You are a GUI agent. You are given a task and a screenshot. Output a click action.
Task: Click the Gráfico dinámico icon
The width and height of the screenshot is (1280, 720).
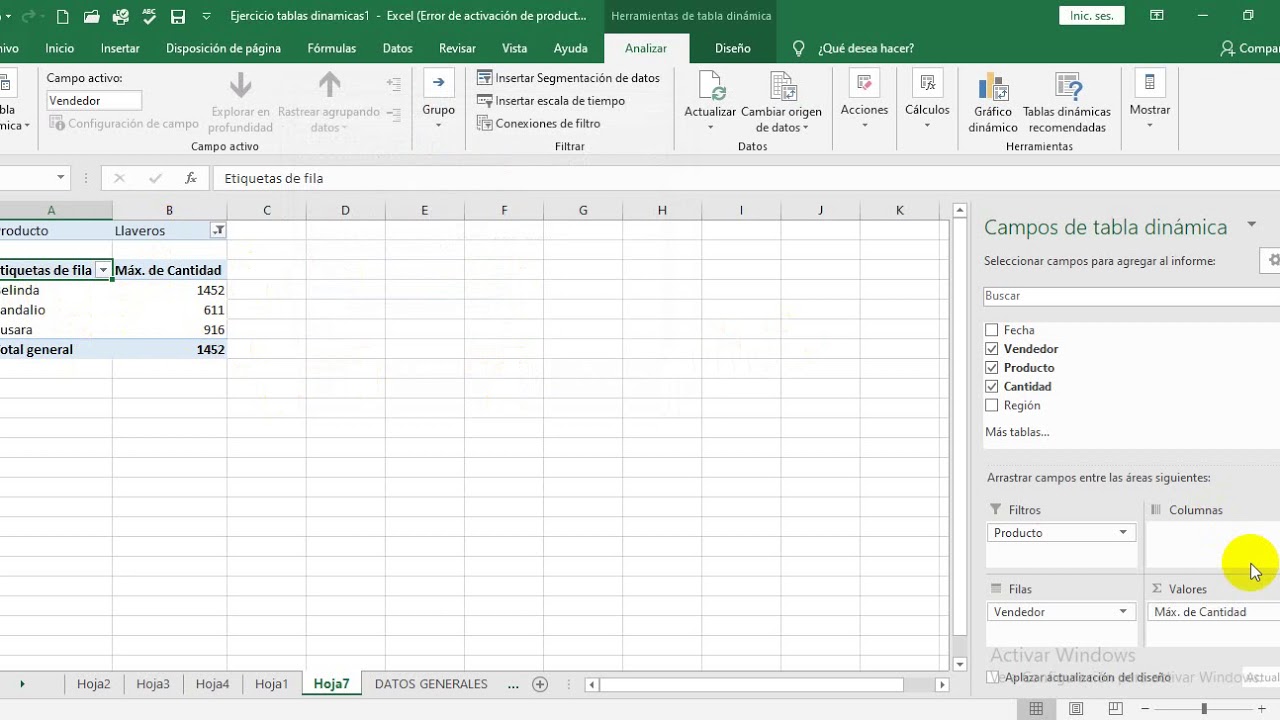[993, 88]
